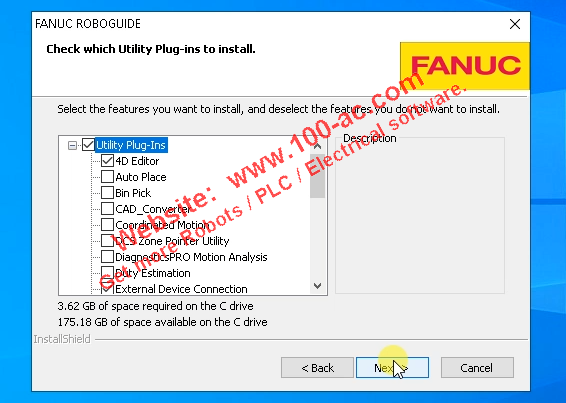Click the feature list scroll down arrow
The height and width of the screenshot is (403, 566).
(x=317, y=286)
